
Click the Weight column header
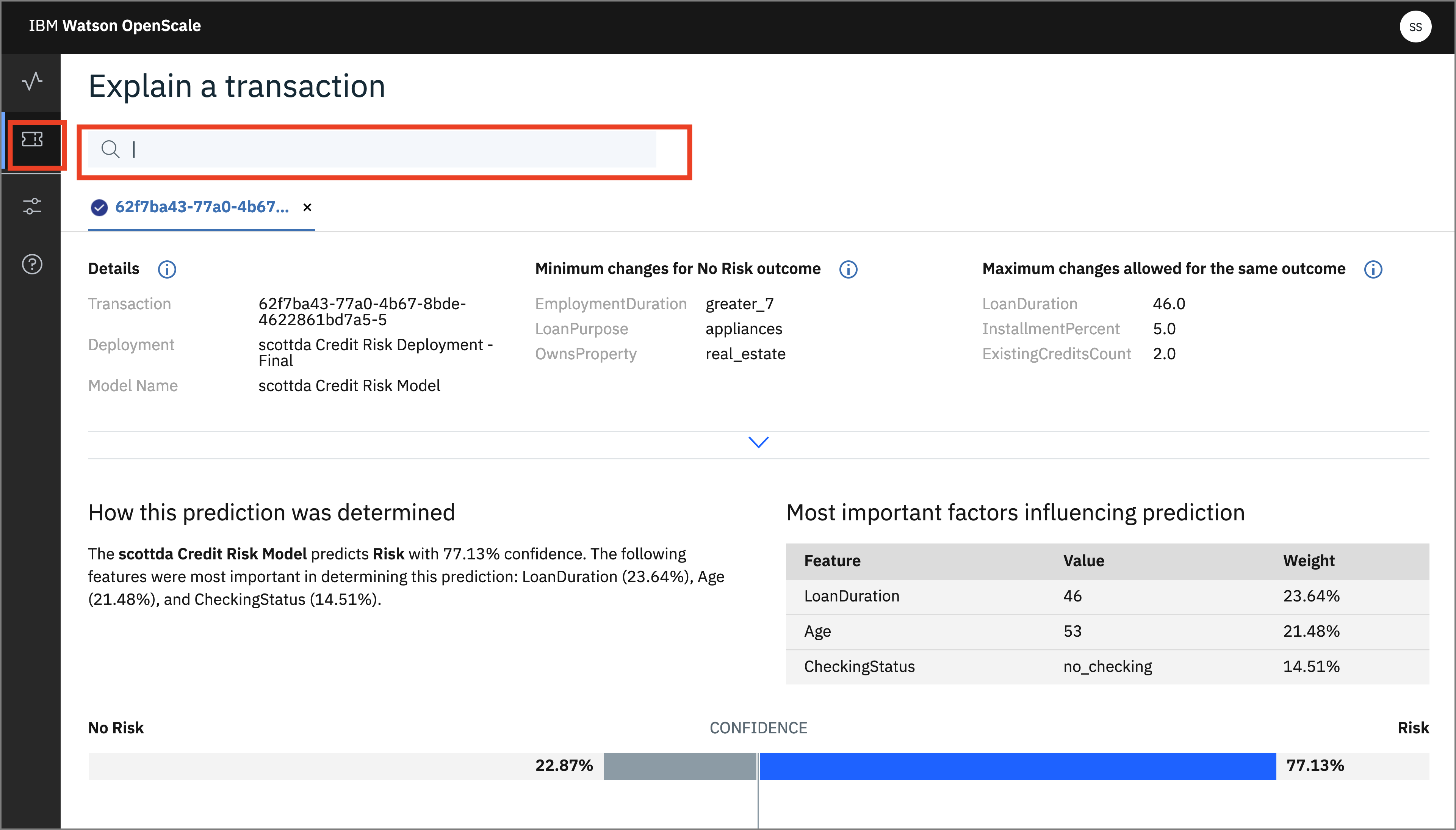tap(1309, 561)
